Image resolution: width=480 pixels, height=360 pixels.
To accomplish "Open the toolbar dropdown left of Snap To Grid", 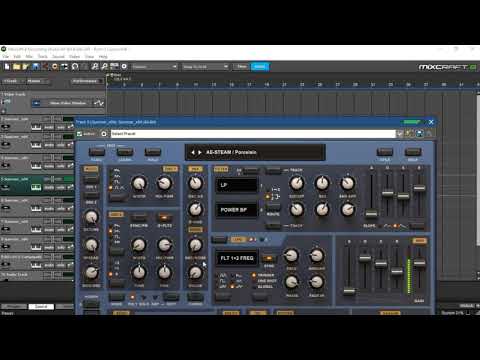I will point(155,67).
